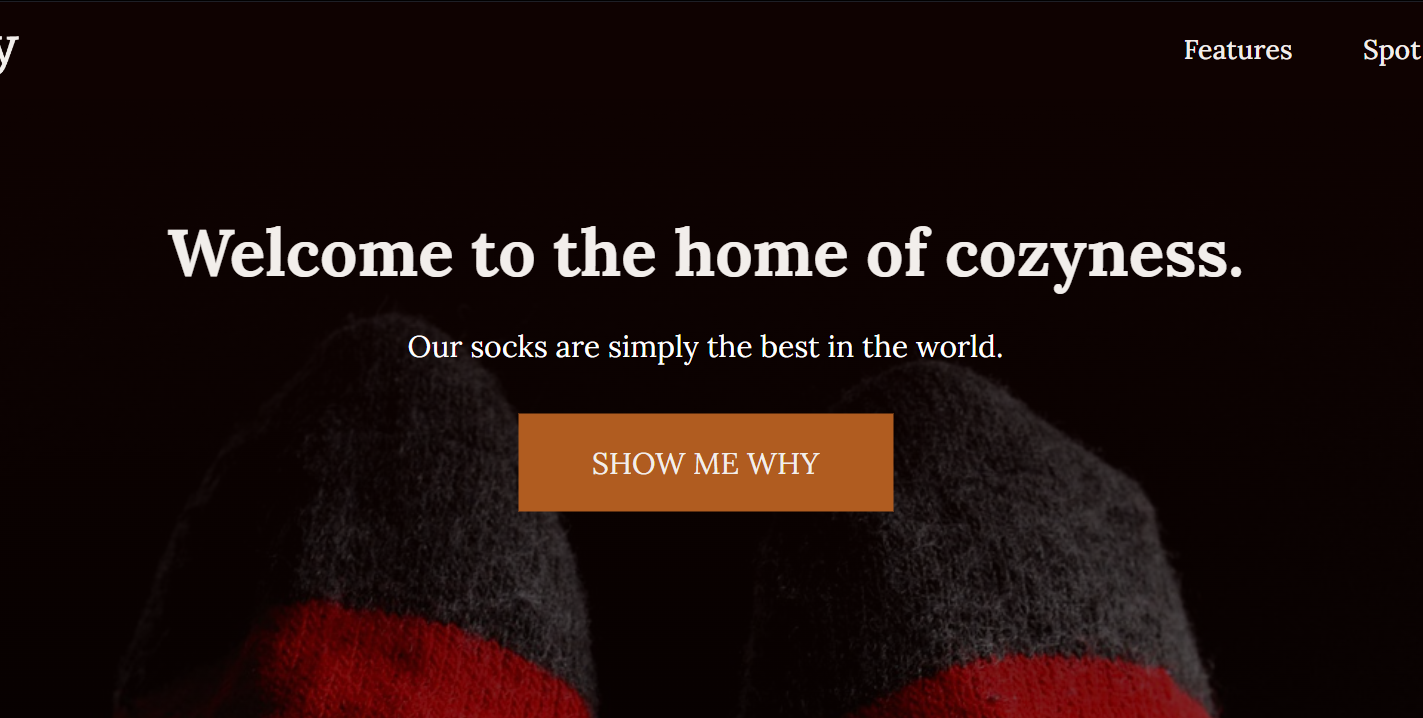Click the red stripe on the left sock
The width and height of the screenshot is (1423, 718).
[400, 665]
